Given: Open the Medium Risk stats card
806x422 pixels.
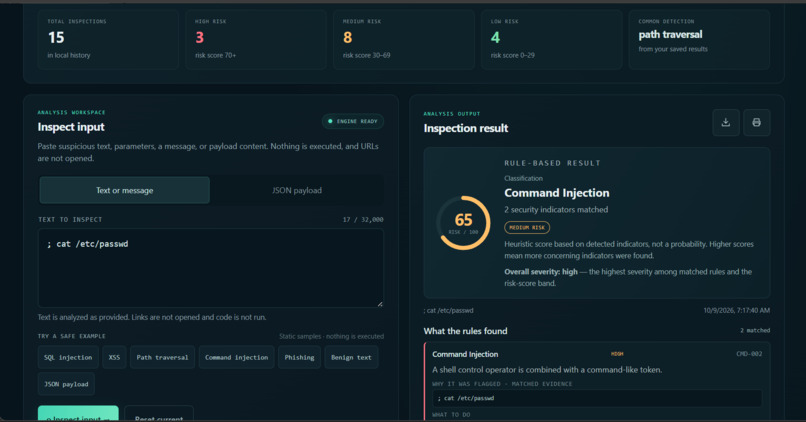Looking at the screenshot, I should tap(404, 39).
